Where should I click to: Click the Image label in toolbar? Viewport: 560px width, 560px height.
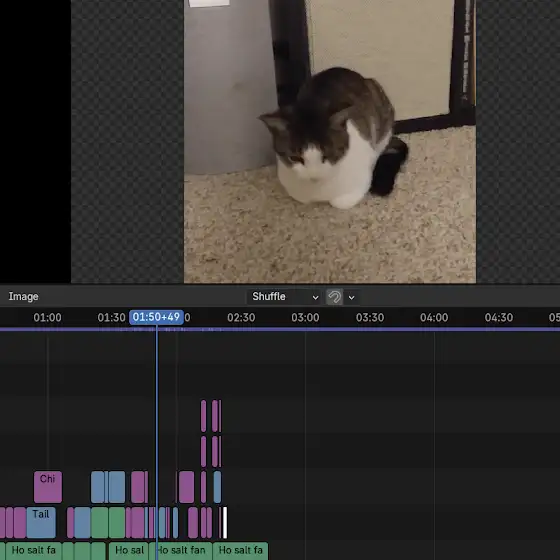24,296
